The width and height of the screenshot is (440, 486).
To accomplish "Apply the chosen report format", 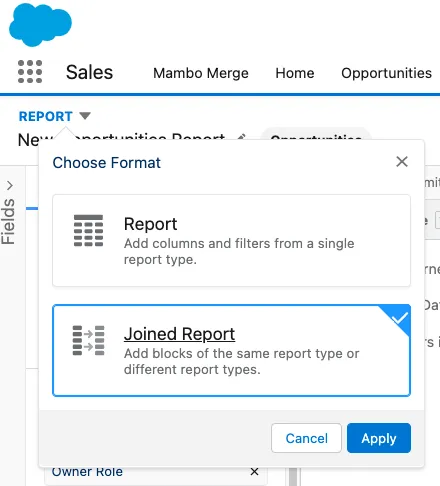I will (x=379, y=438).
